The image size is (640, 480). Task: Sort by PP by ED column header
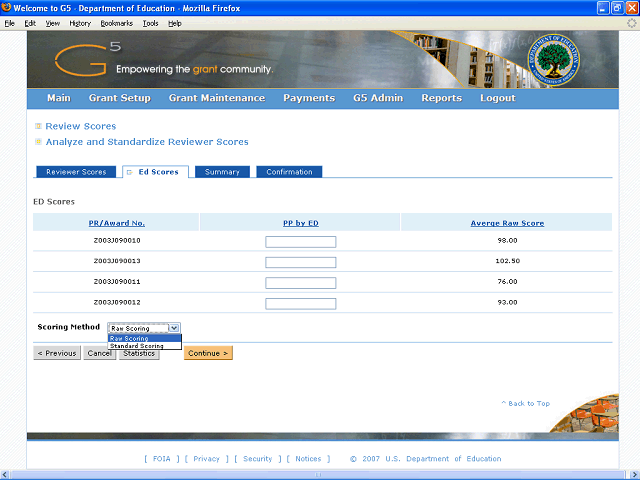pyautogui.click(x=301, y=223)
